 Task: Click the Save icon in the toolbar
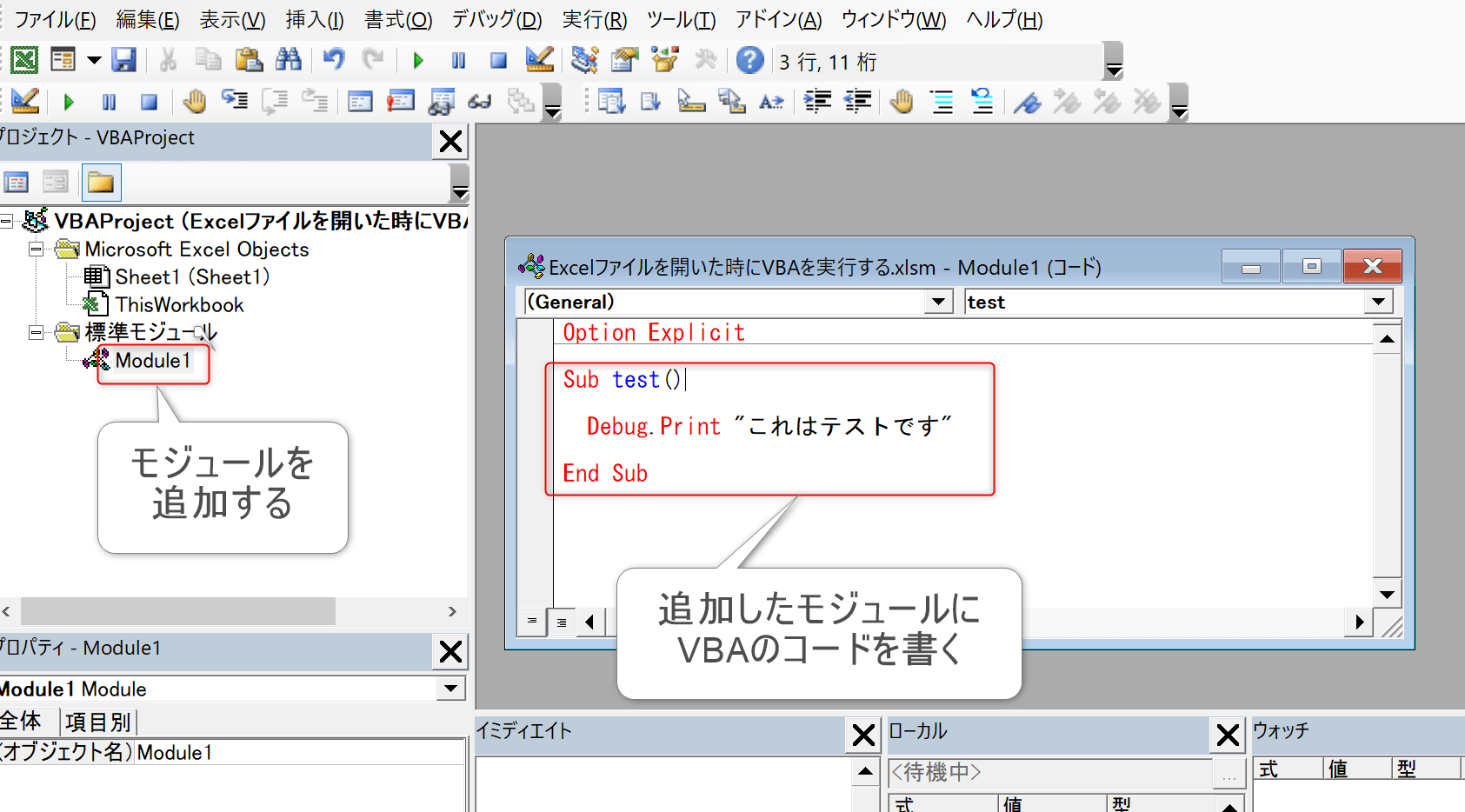[124, 60]
